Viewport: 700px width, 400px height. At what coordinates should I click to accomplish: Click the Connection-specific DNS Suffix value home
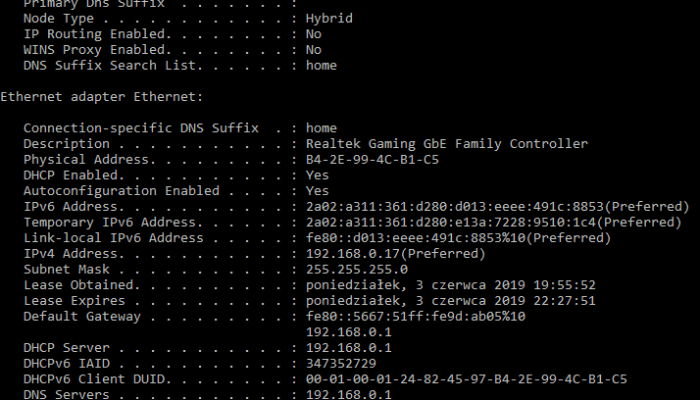click(321, 128)
